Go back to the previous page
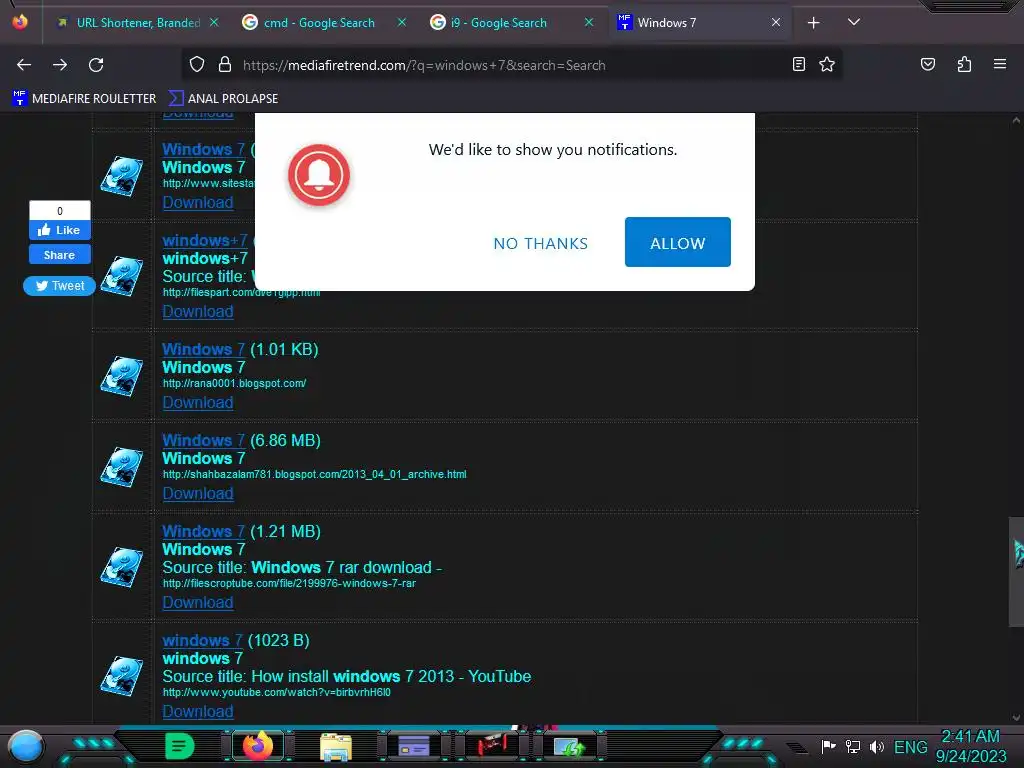Screen dimensions: 1024x768 click(24, 65)
